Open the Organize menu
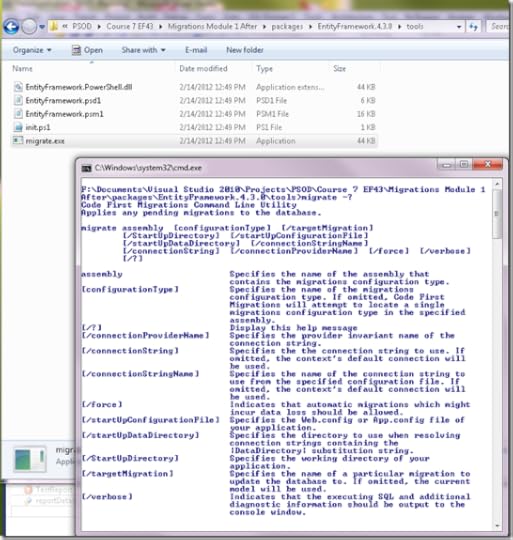This screenshot has height=540, width=513. [x=32, y=50]
